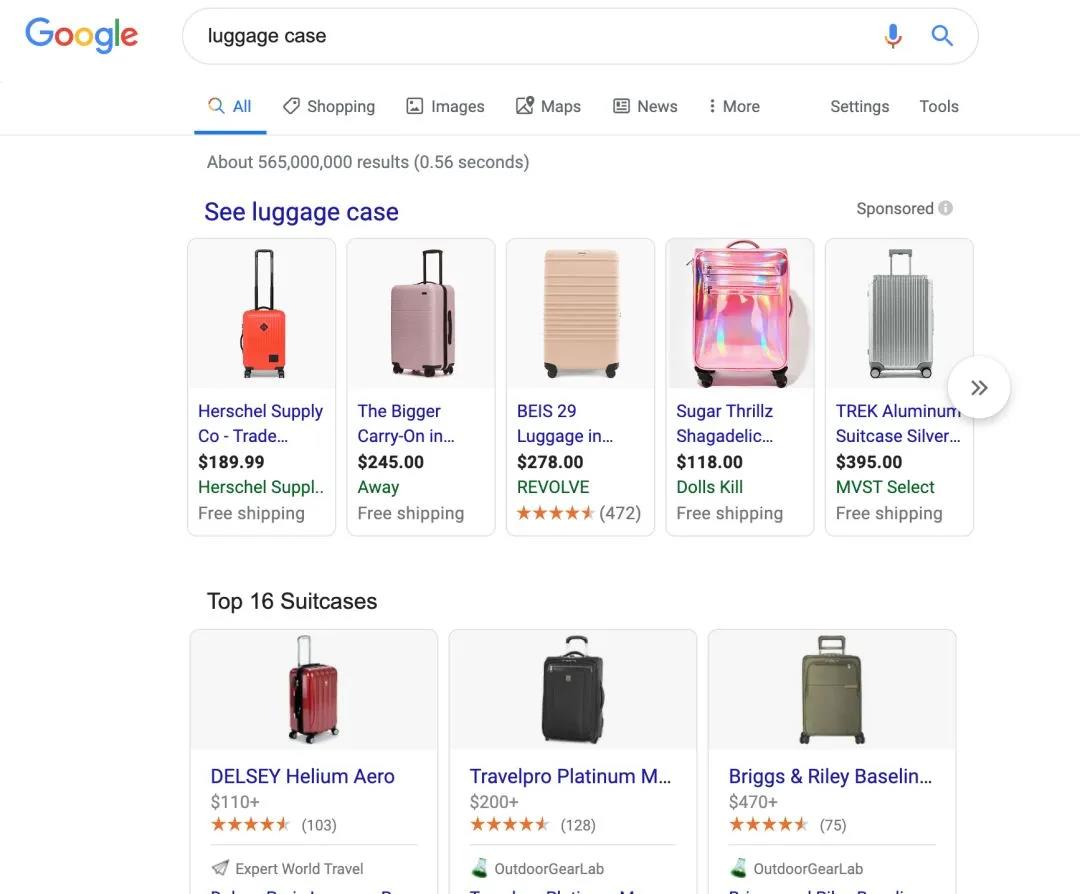Switch to the Images tab

pyautogui.click(x=445, y=106)
